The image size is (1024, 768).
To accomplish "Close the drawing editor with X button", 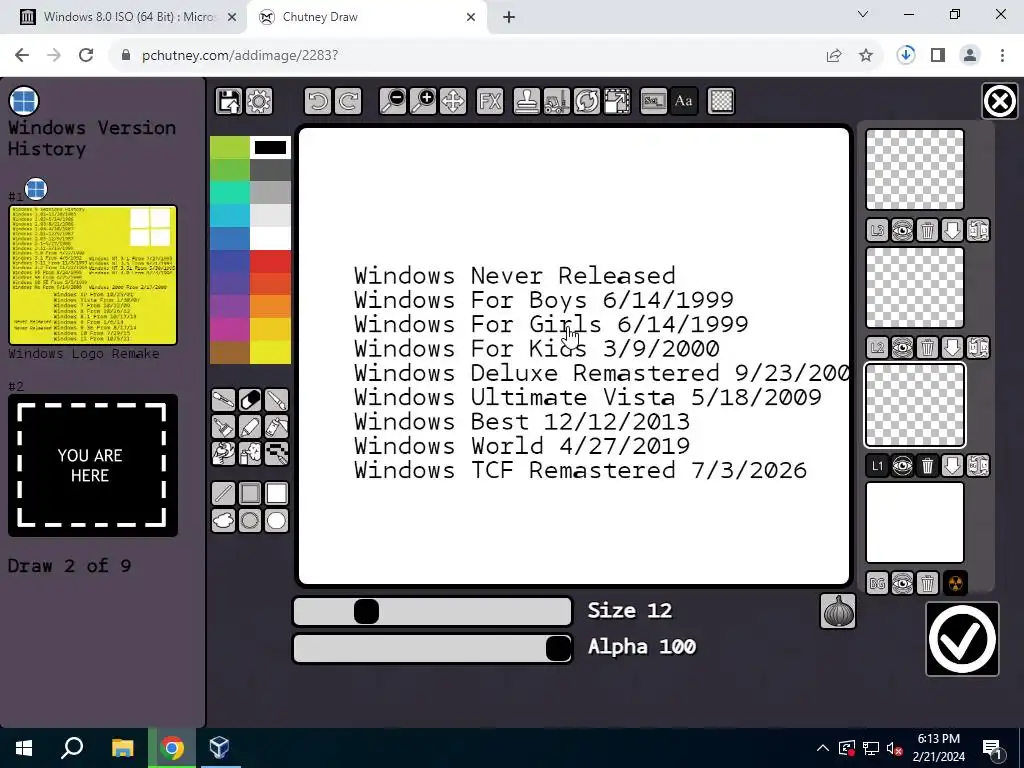I will click(1000, 101).
